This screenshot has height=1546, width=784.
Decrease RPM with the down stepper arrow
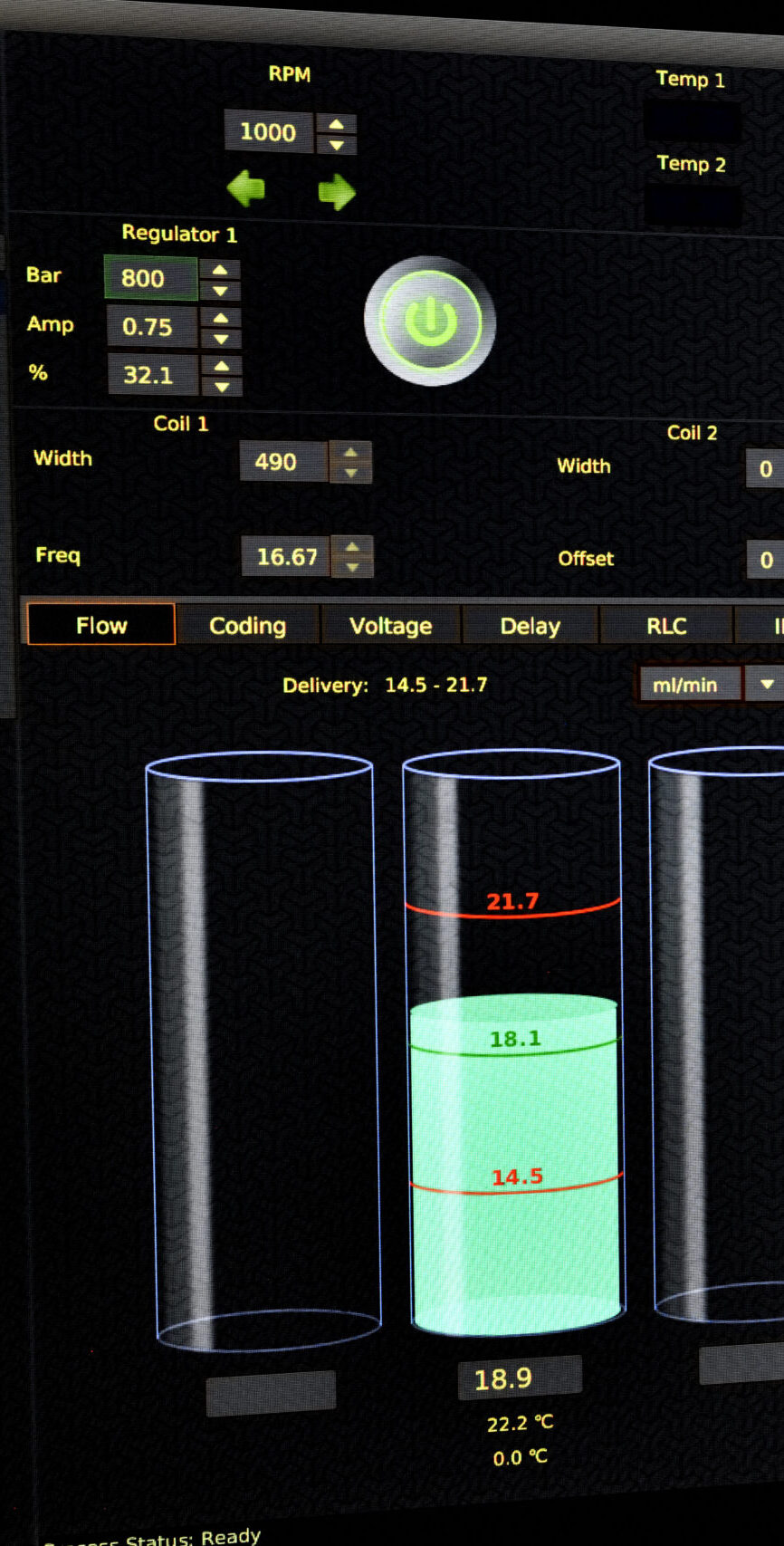pyautogui.click(x=337, y=145)
